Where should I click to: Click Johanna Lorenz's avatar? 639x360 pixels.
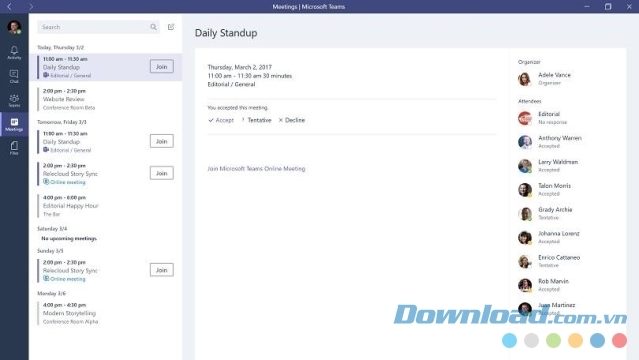click(x=524, y=237)
